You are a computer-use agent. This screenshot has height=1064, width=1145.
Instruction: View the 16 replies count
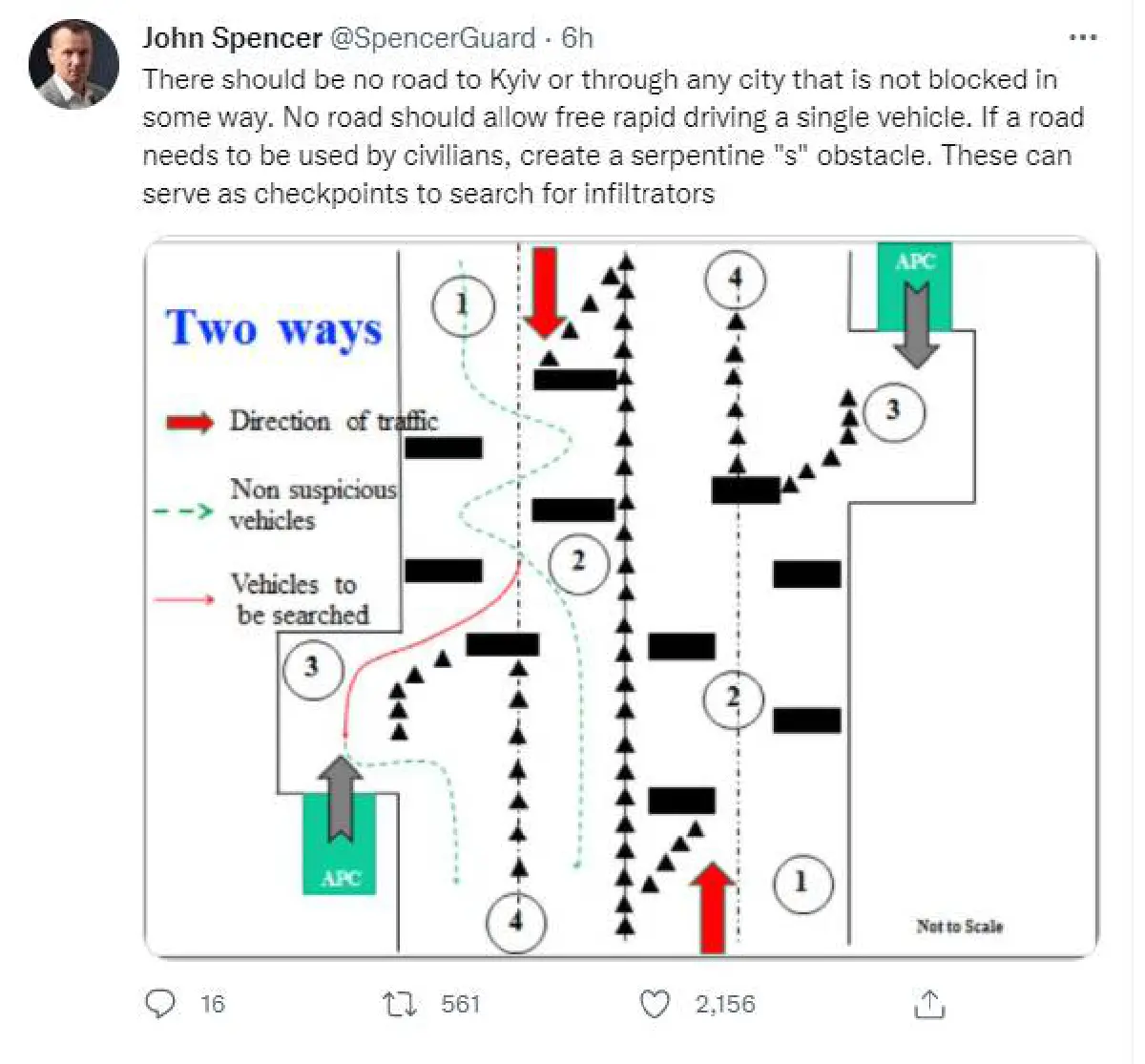(x=213, y=1004)
